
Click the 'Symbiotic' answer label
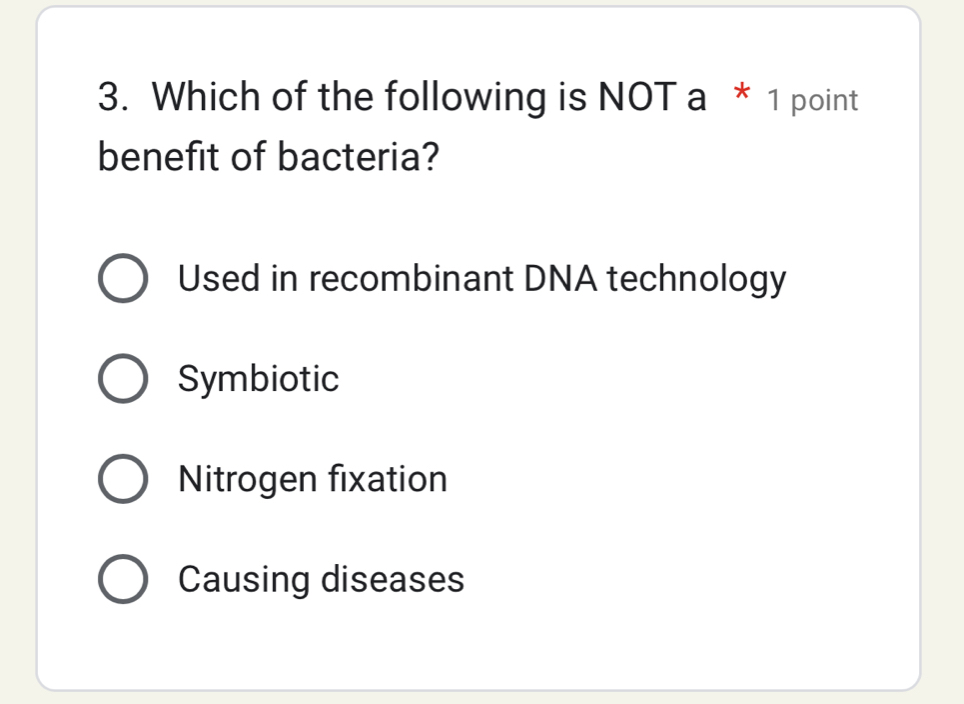tap(258, 378)
